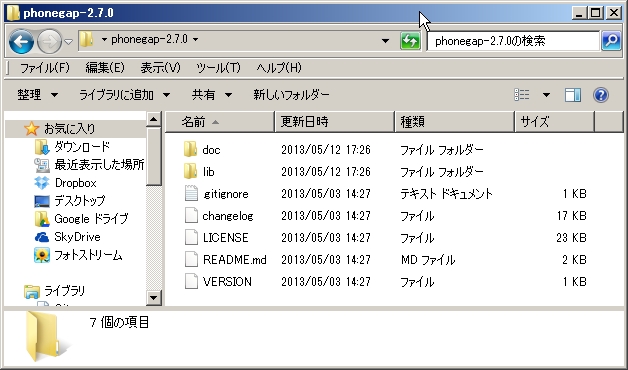
Task: Click MD ファイル type of README.md
Action: point(428,260)
